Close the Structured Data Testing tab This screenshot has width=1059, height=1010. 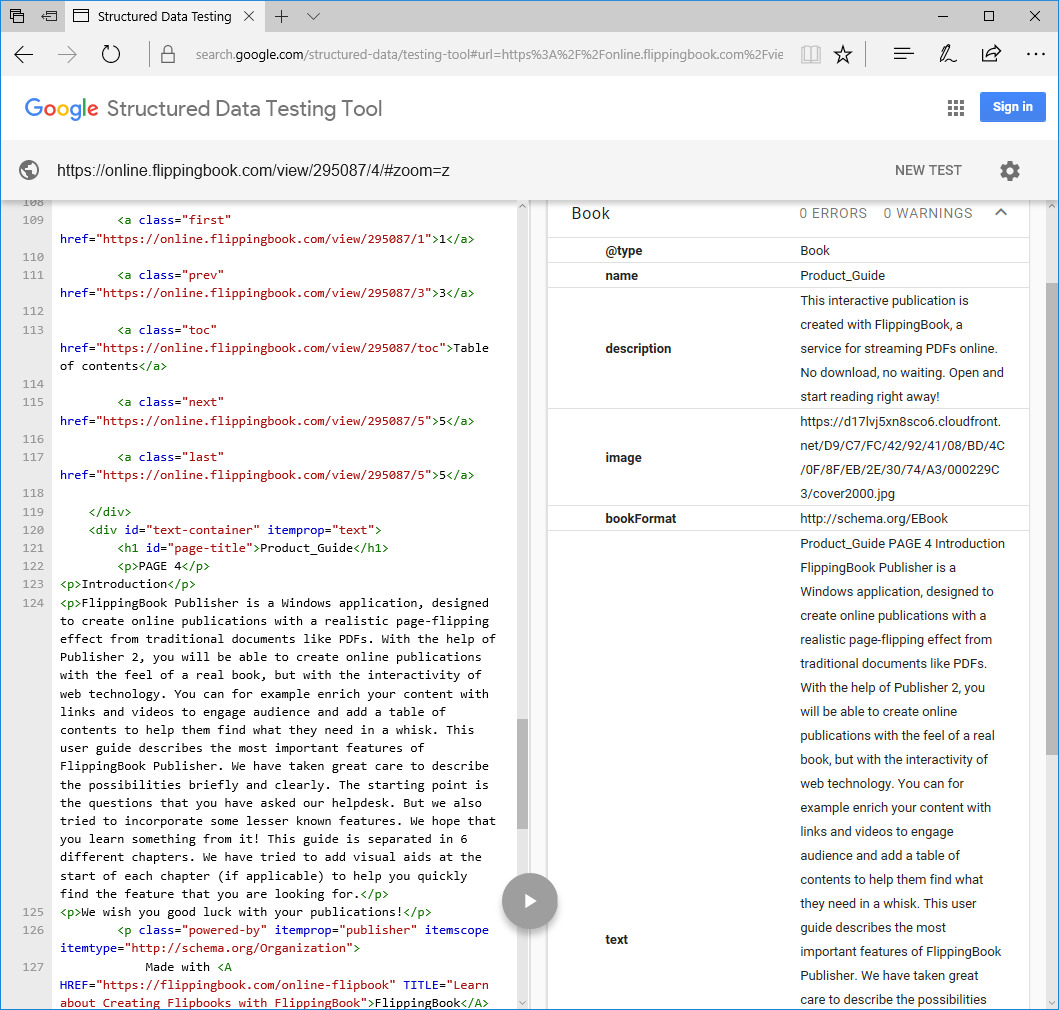(249, 16)
